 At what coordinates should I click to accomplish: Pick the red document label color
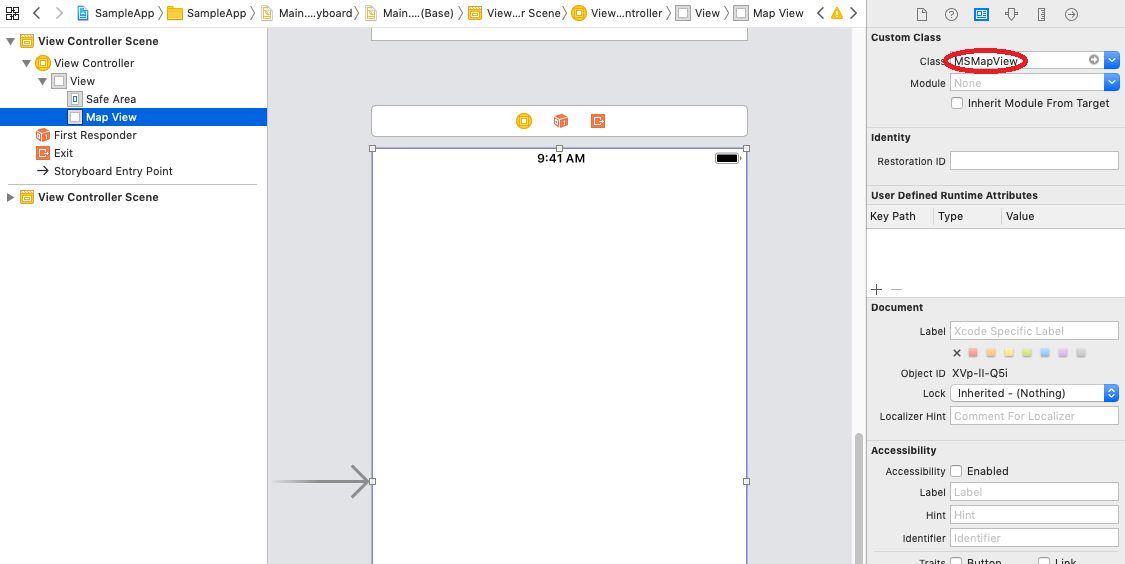click(973, 352)
